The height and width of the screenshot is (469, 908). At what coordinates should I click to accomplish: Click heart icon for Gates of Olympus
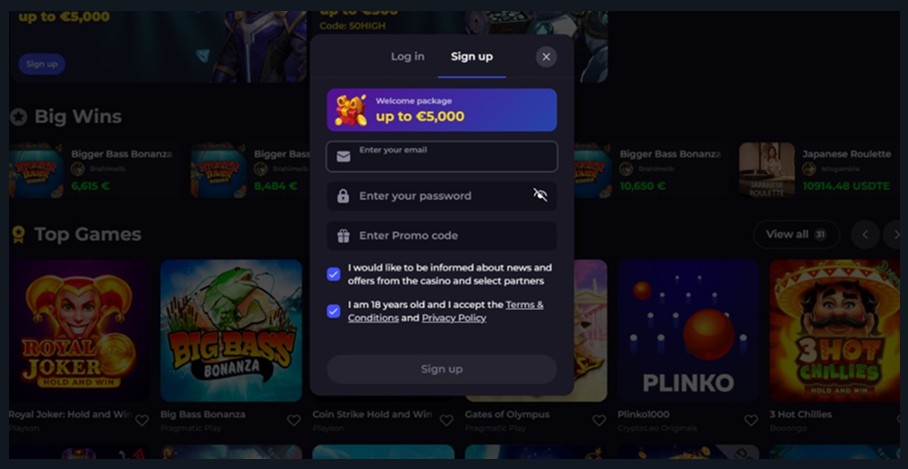click(x=599, y=420)
